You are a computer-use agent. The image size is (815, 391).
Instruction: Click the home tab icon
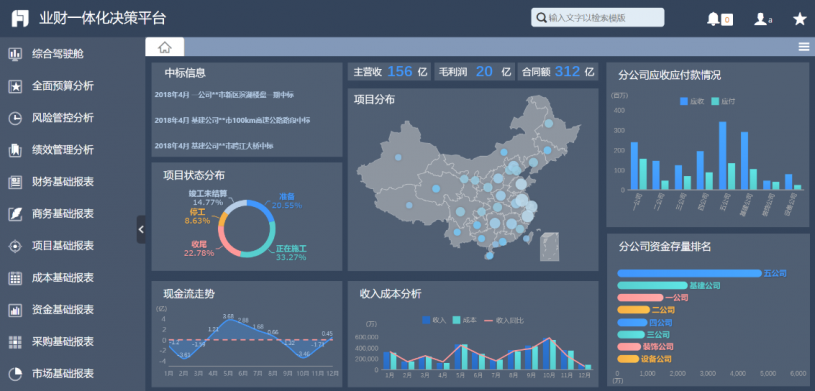tap(165, 47)
